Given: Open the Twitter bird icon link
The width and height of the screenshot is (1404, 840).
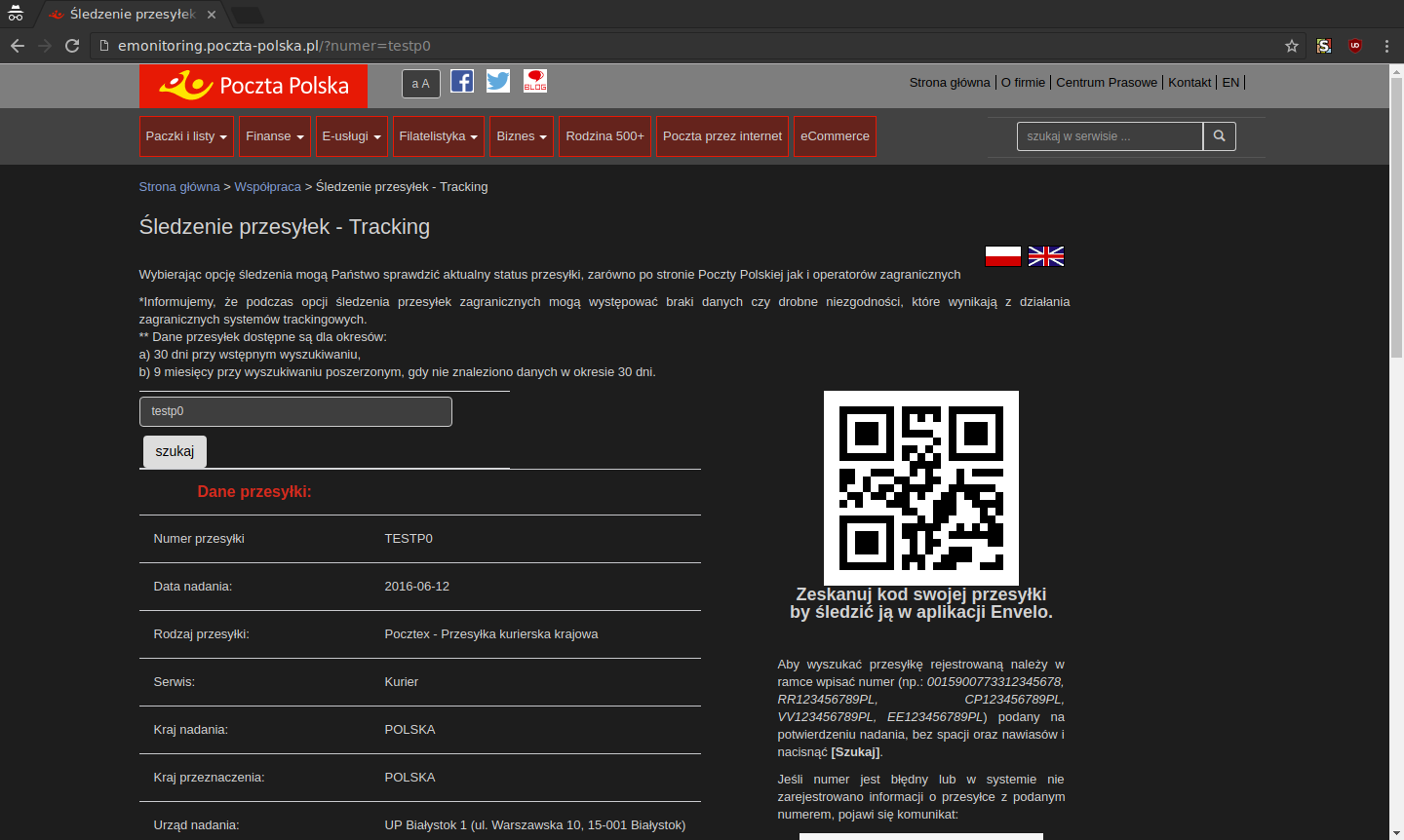Looking at the screenshot, I should point(498,81).
